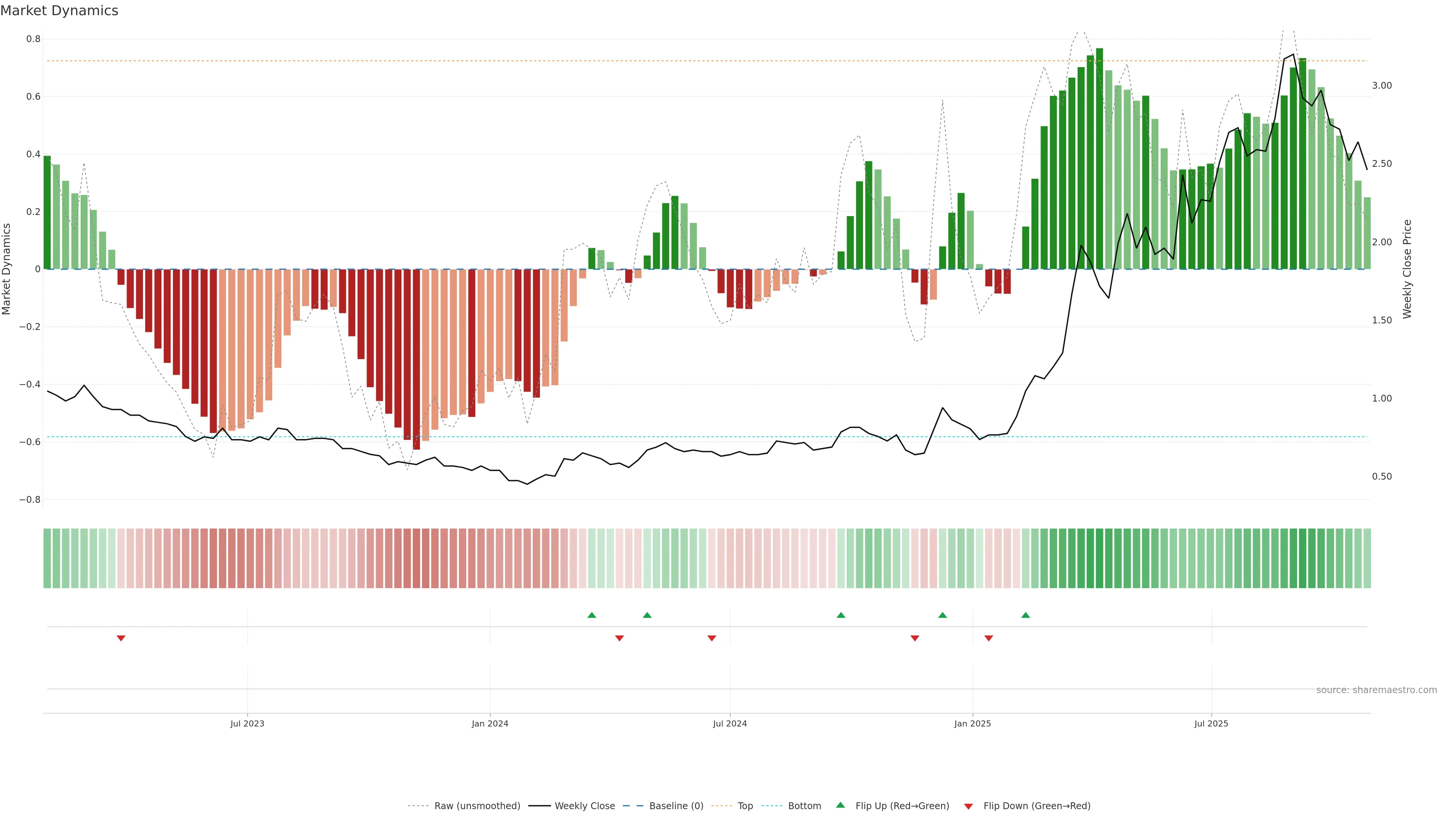
Task: Click the Flip Down marker just before Jul 2024
Action: (x=712, y=638)
